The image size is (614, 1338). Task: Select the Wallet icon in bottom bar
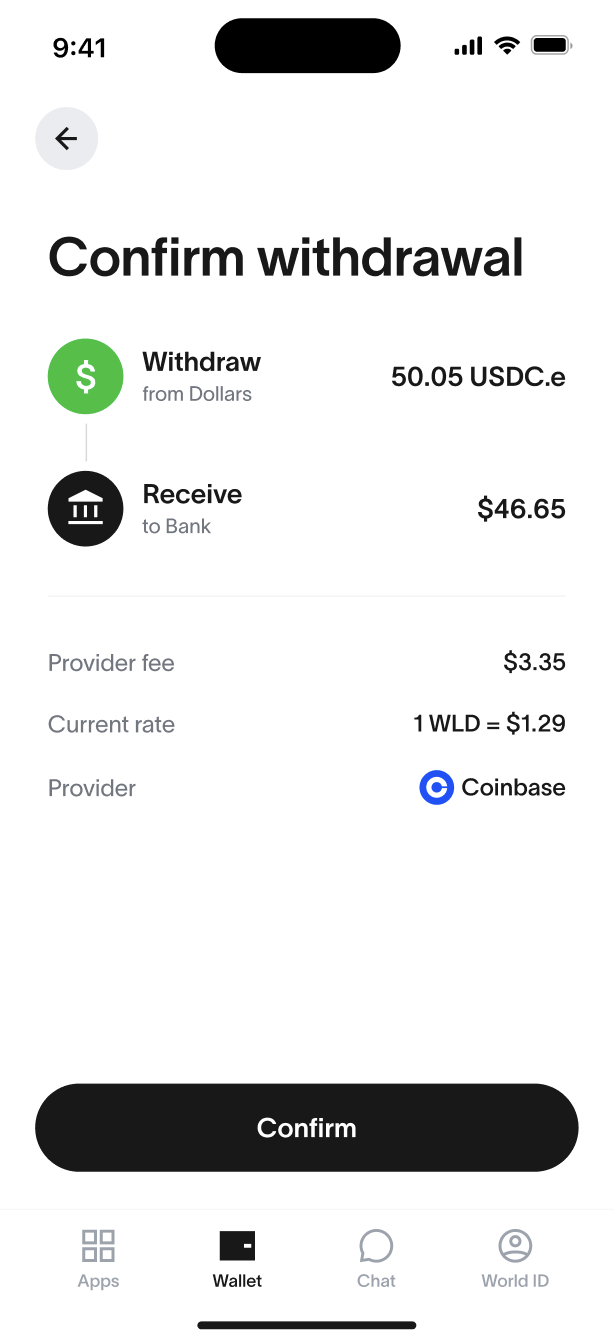click(237, 1246)
